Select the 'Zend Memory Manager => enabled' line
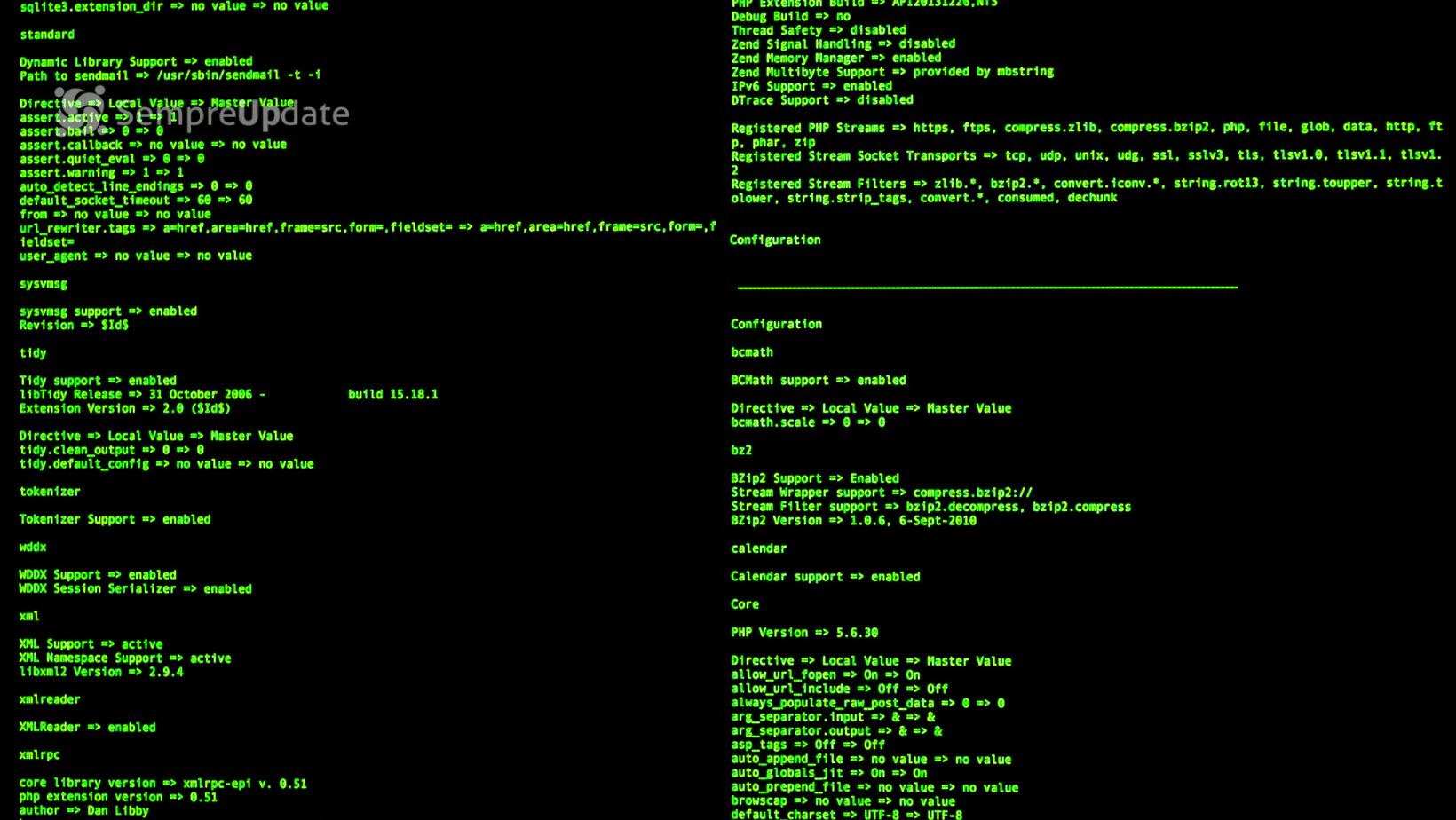This screenshot has height=820, width=1456. pyautogui.click(x=836, y=59)
